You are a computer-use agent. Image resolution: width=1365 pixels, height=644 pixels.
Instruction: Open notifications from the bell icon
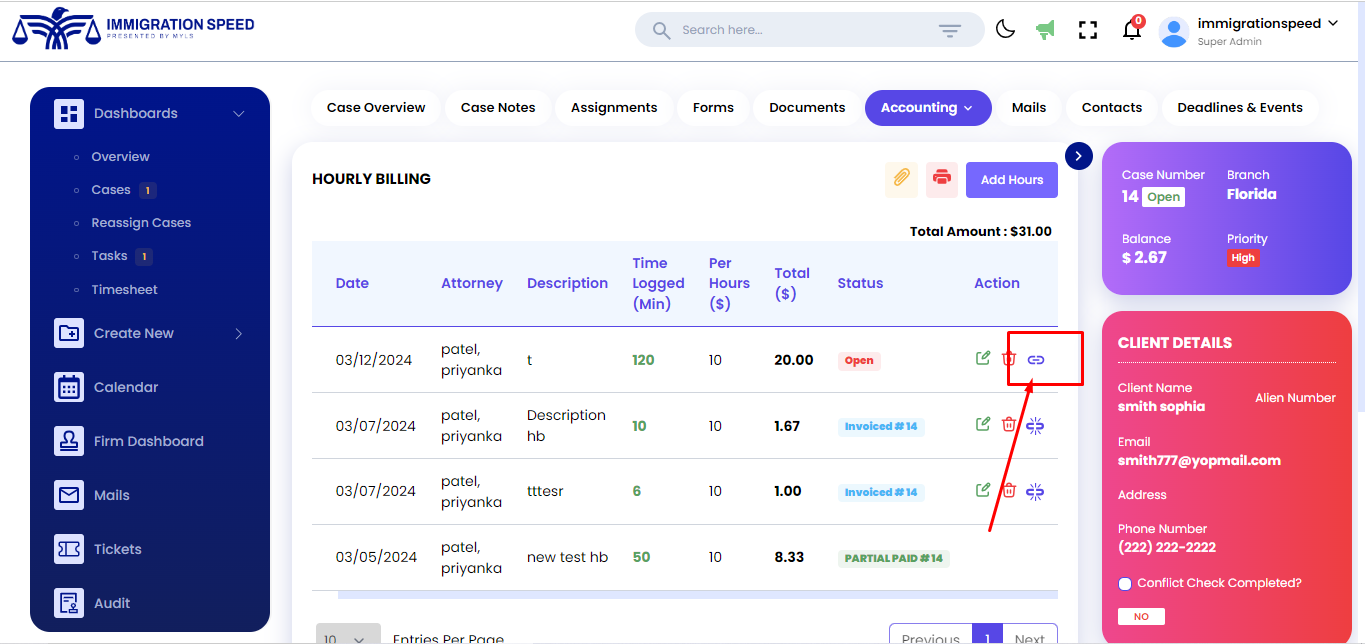pyautogui.click(x=1131, y=31)
